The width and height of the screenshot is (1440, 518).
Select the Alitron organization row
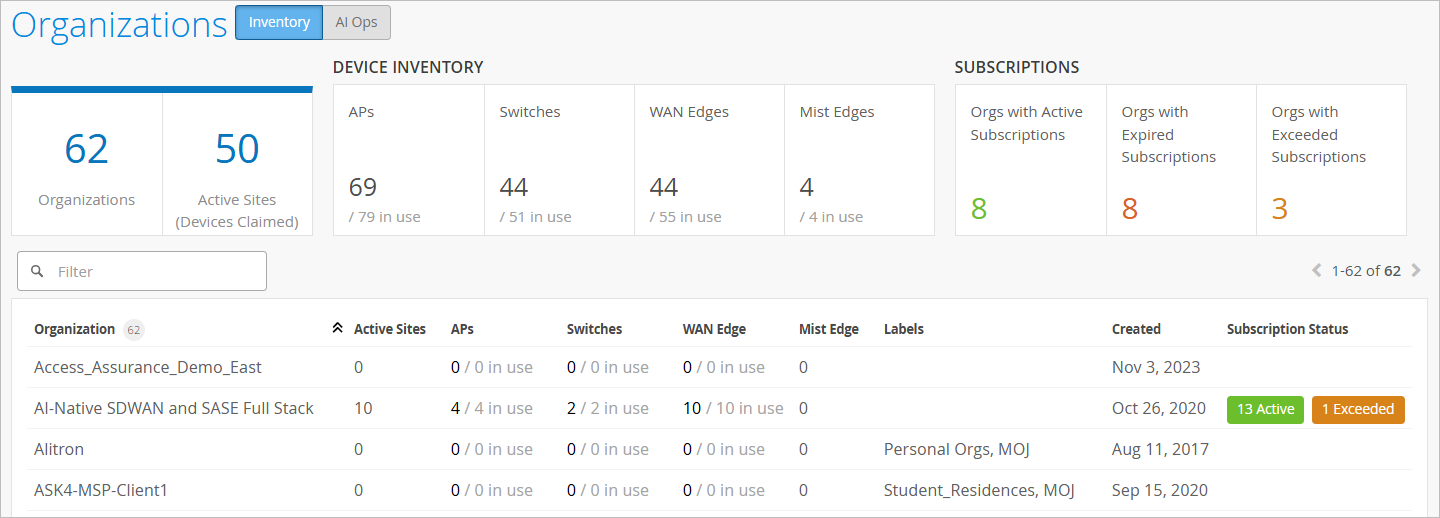tap(59, 449)
